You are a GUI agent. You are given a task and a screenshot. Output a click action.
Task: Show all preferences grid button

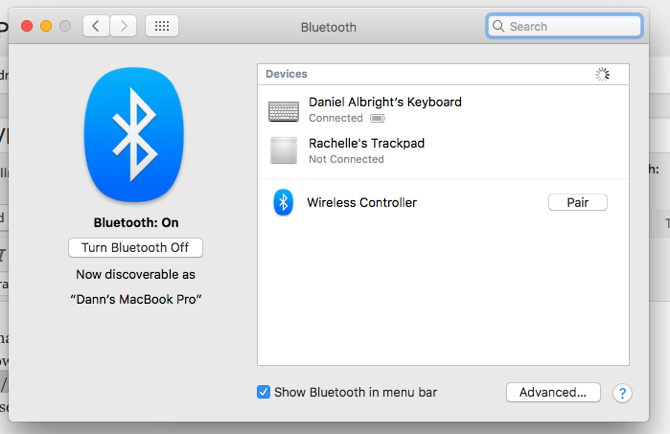162,27
